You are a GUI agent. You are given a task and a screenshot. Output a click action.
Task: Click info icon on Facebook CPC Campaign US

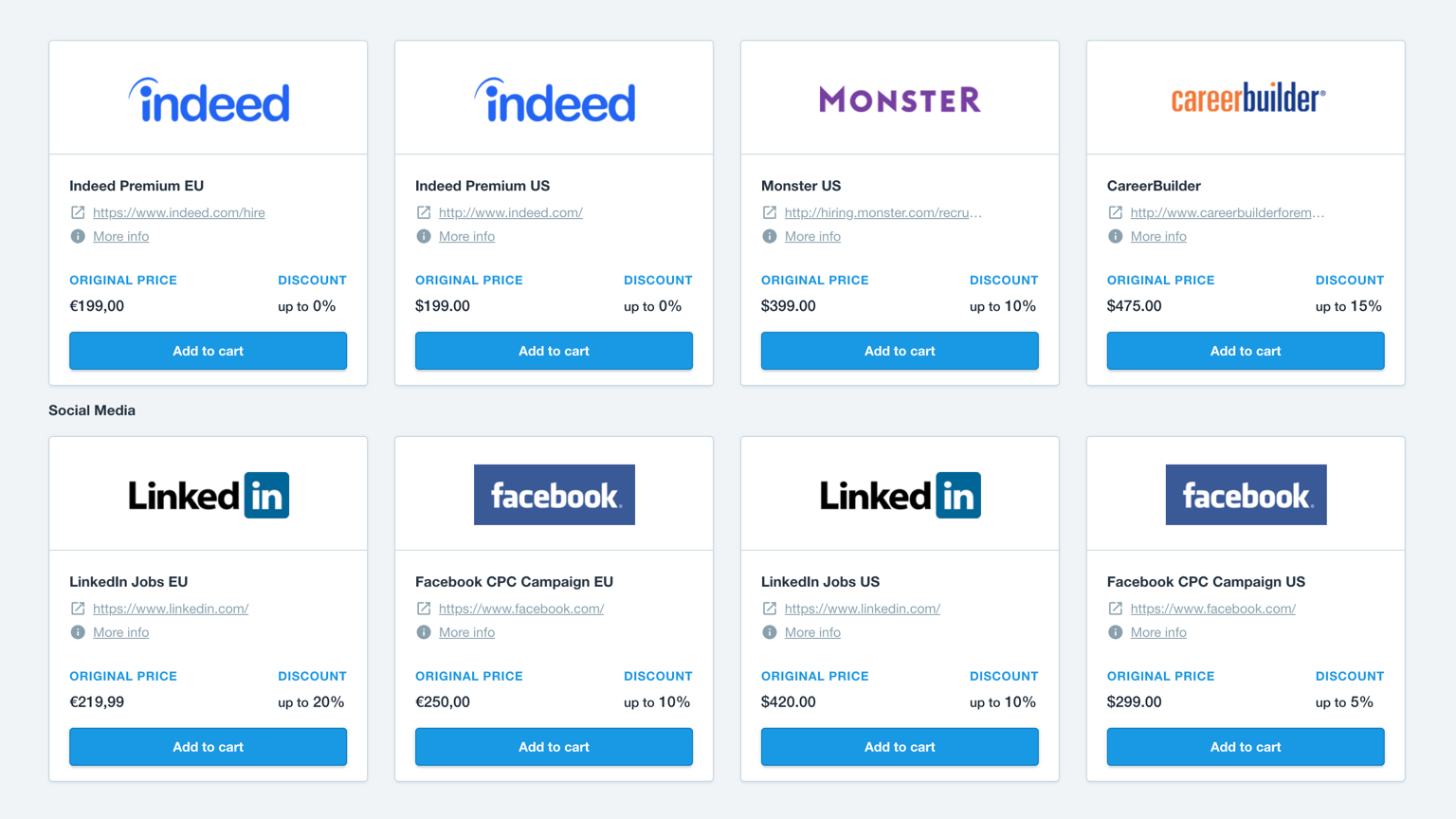[x=1116, y=632]
